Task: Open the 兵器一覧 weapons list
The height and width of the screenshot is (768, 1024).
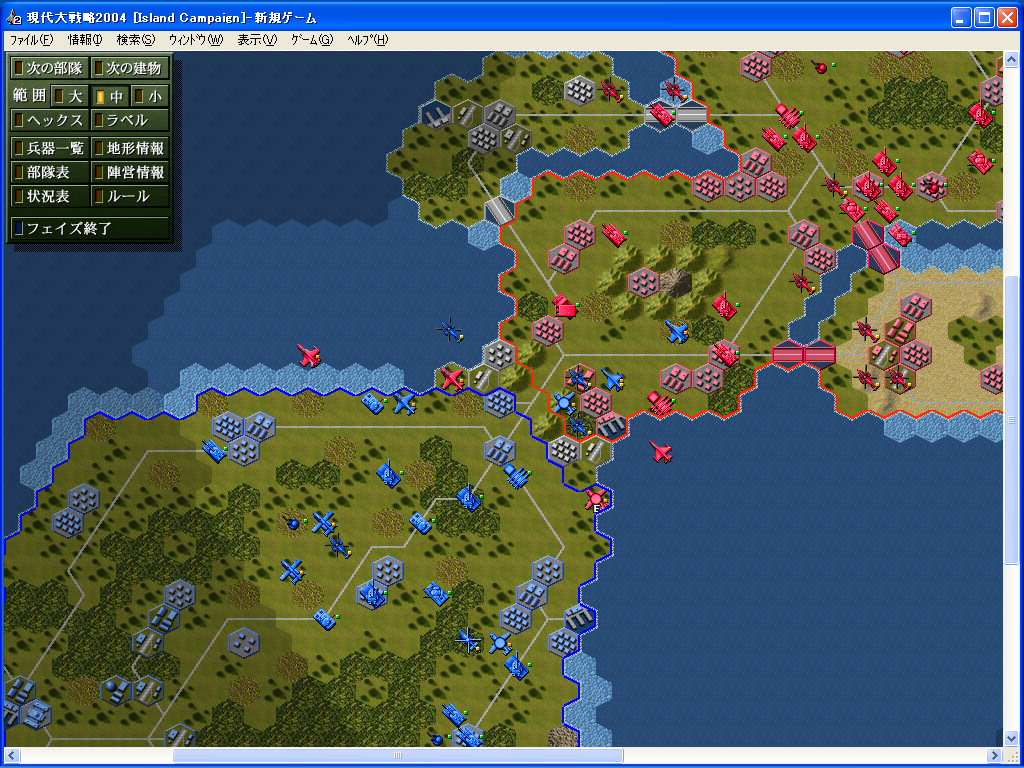Action: (50, 148)
